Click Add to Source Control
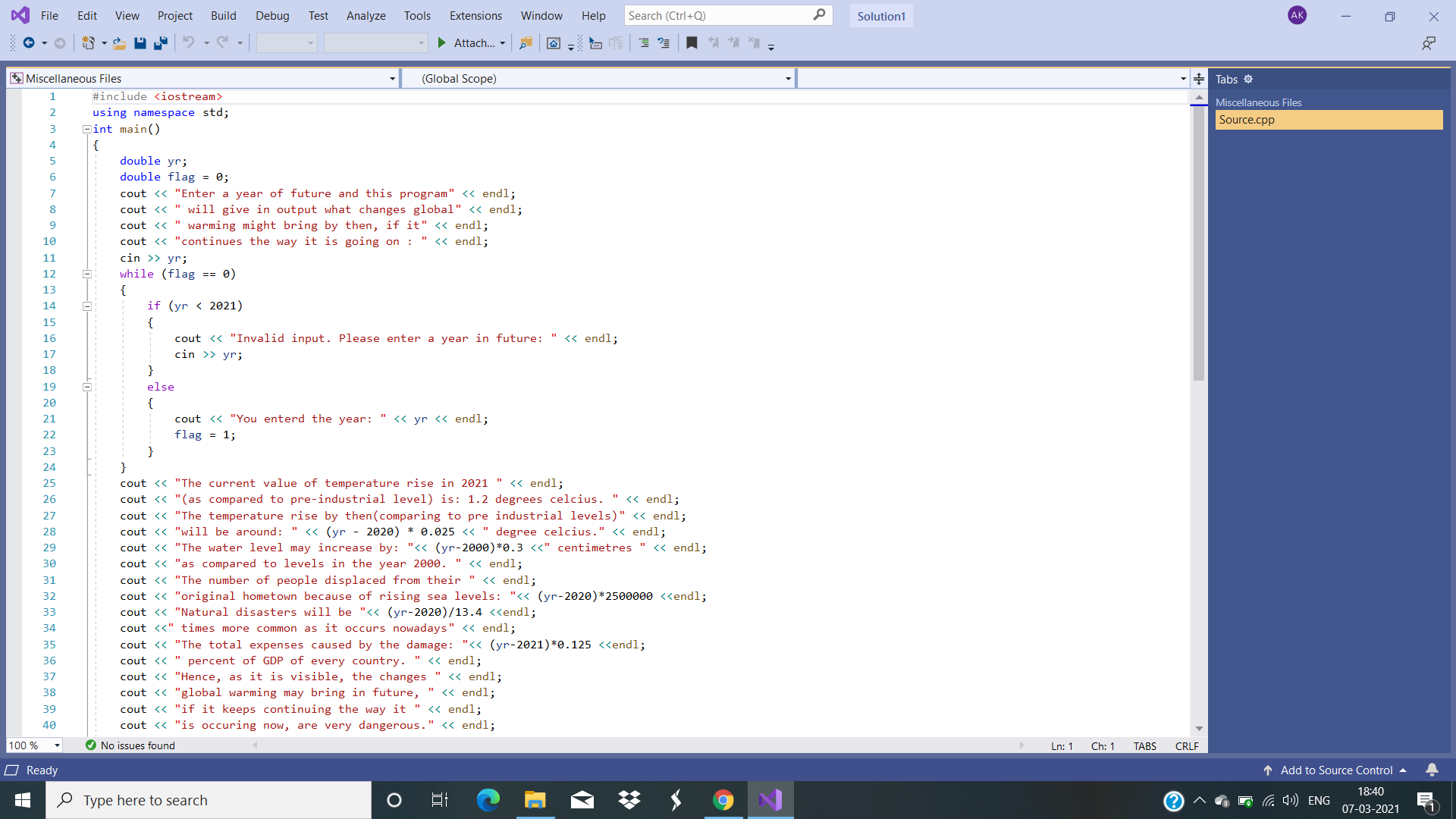Image resolution: width=1456 pixels, height=819 pixels. (x=1336, y=770)
